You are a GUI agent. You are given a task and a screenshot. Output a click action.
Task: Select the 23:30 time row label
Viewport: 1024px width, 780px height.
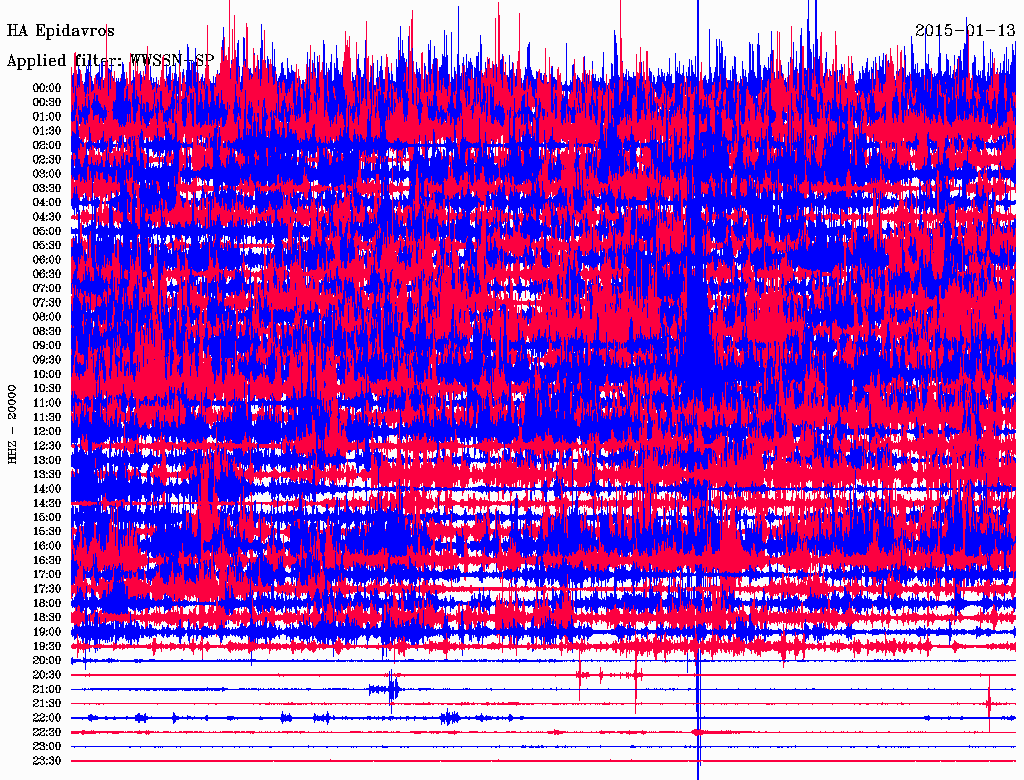pyautogui.click(x=47, y=761)
